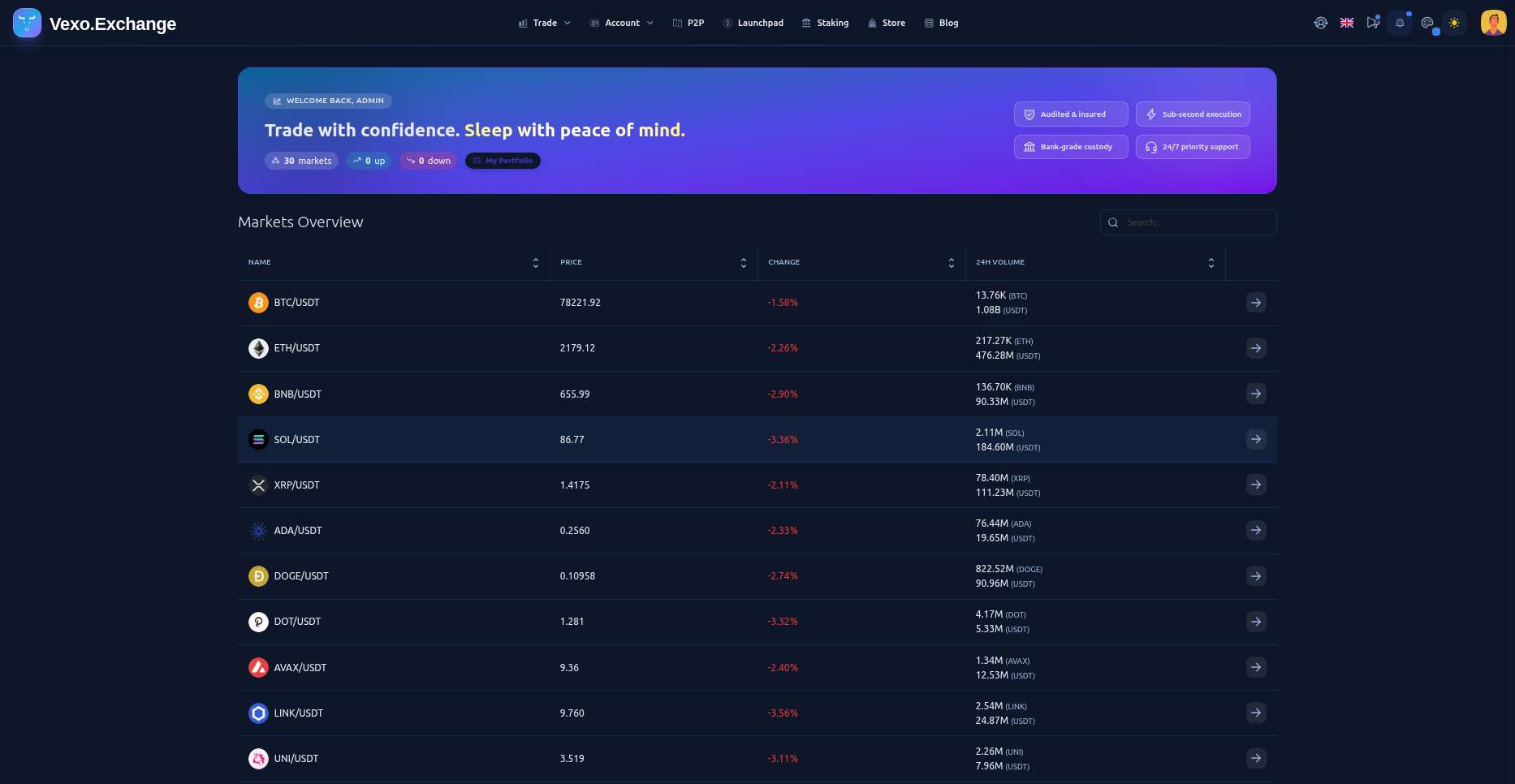Open LINK/USDT market via arrow

coord(1256,713)
